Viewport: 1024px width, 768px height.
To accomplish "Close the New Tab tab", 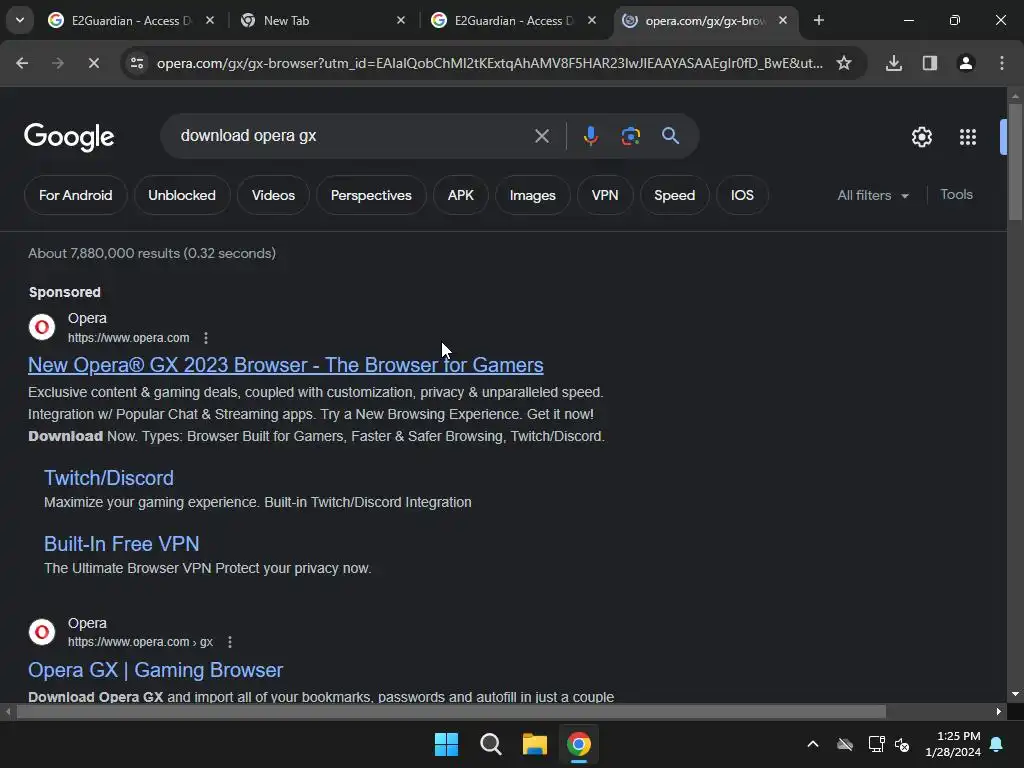I will pyautogui.click(x=401, y=20).
